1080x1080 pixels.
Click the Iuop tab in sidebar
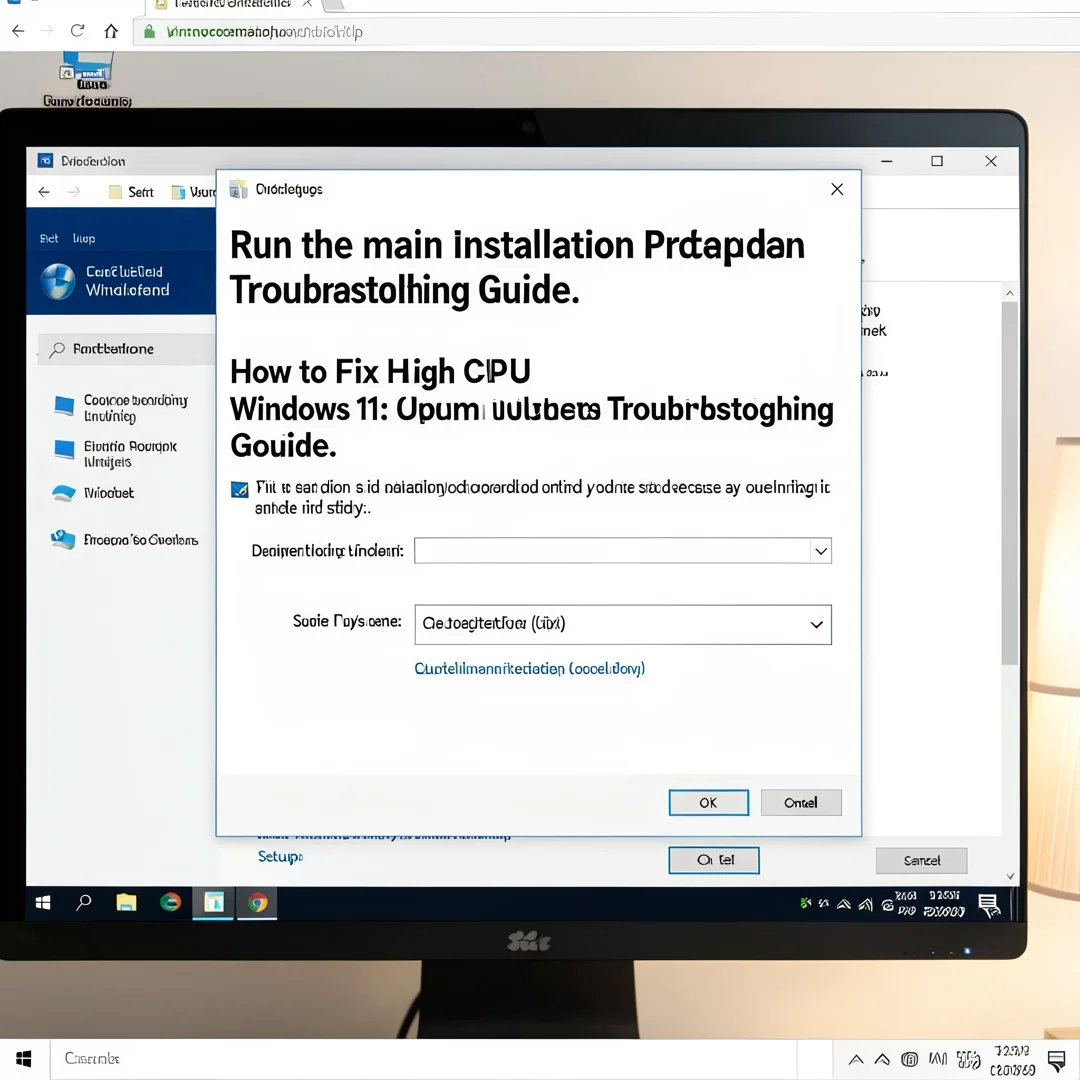coord(84,238)
